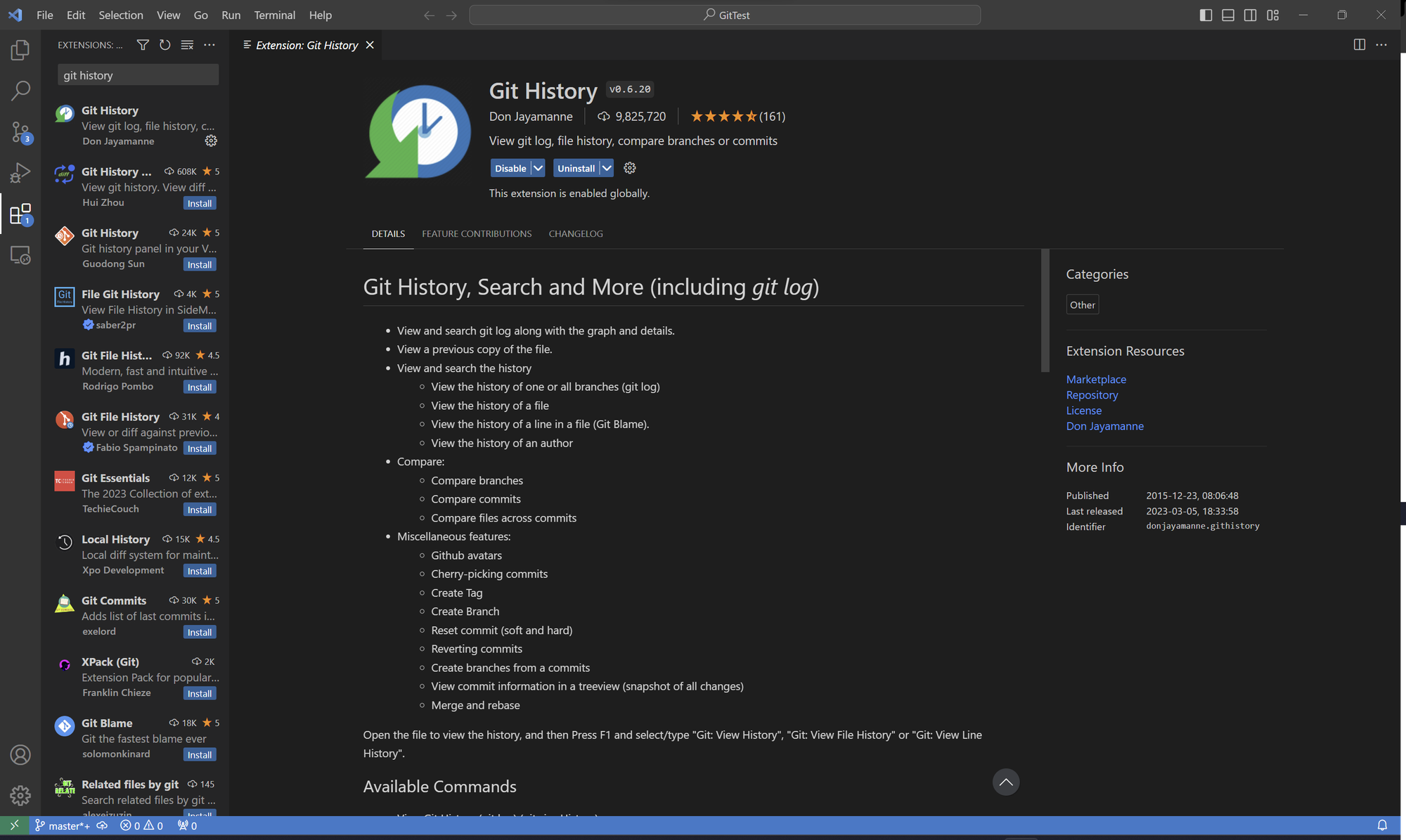Install the File Git History extension
This screenshot has height=840, width=1406.
click(x=200, y=325)
